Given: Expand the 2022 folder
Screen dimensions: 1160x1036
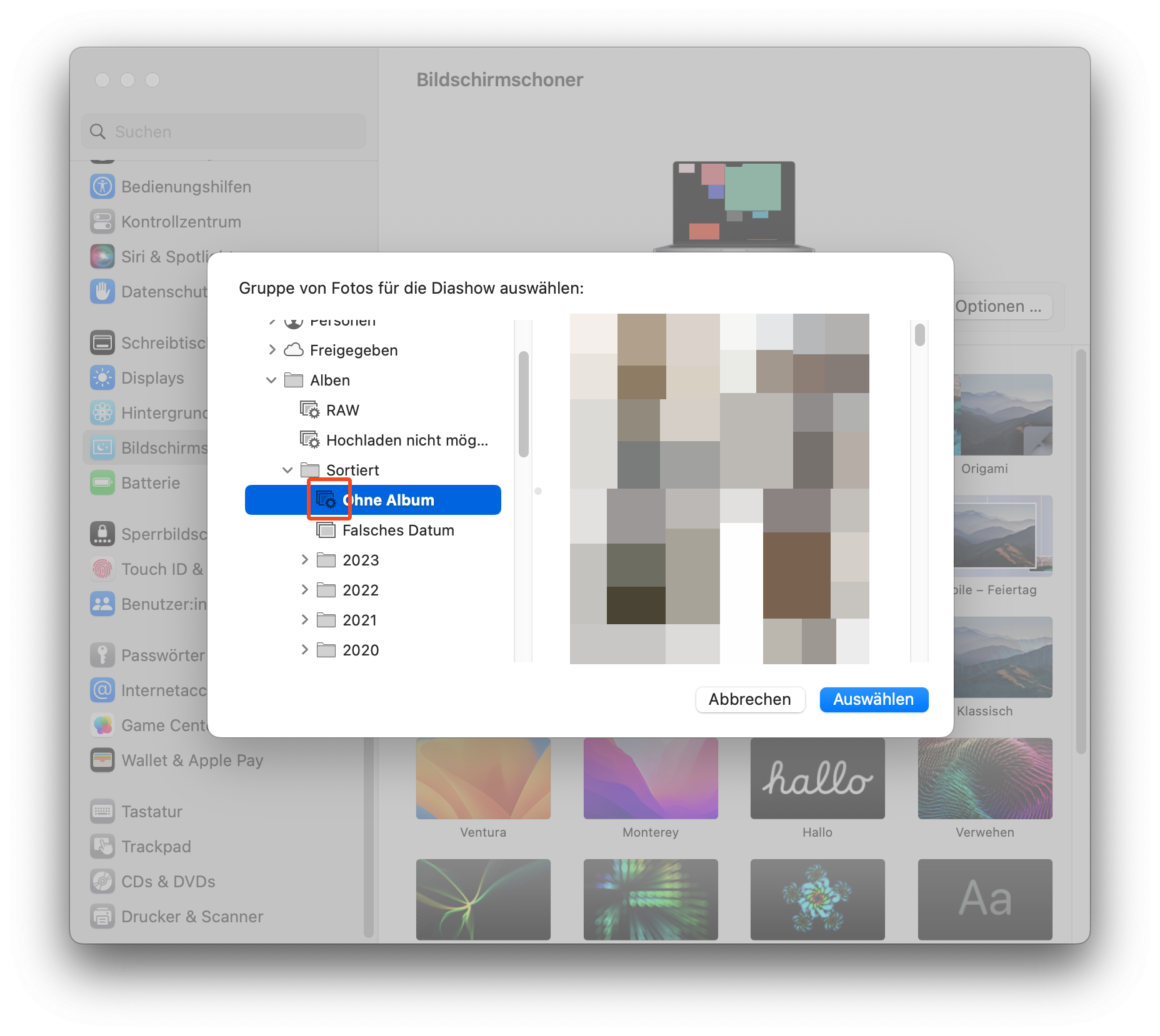Looking at the screenshot, I should 304,590.
